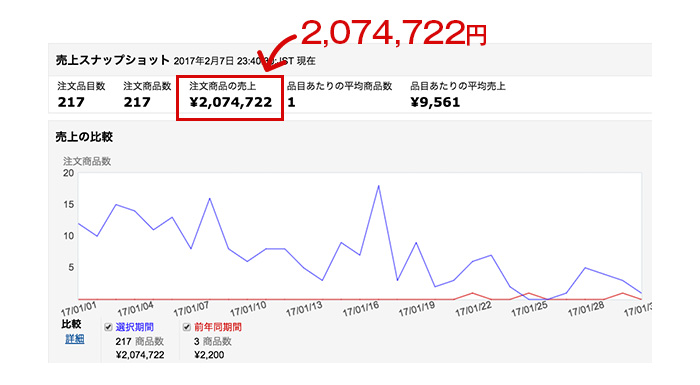Viewport: 700px width, 385px height.
Task: Uncheck the 前年同期間 checkbox
Action: point(187,327)
